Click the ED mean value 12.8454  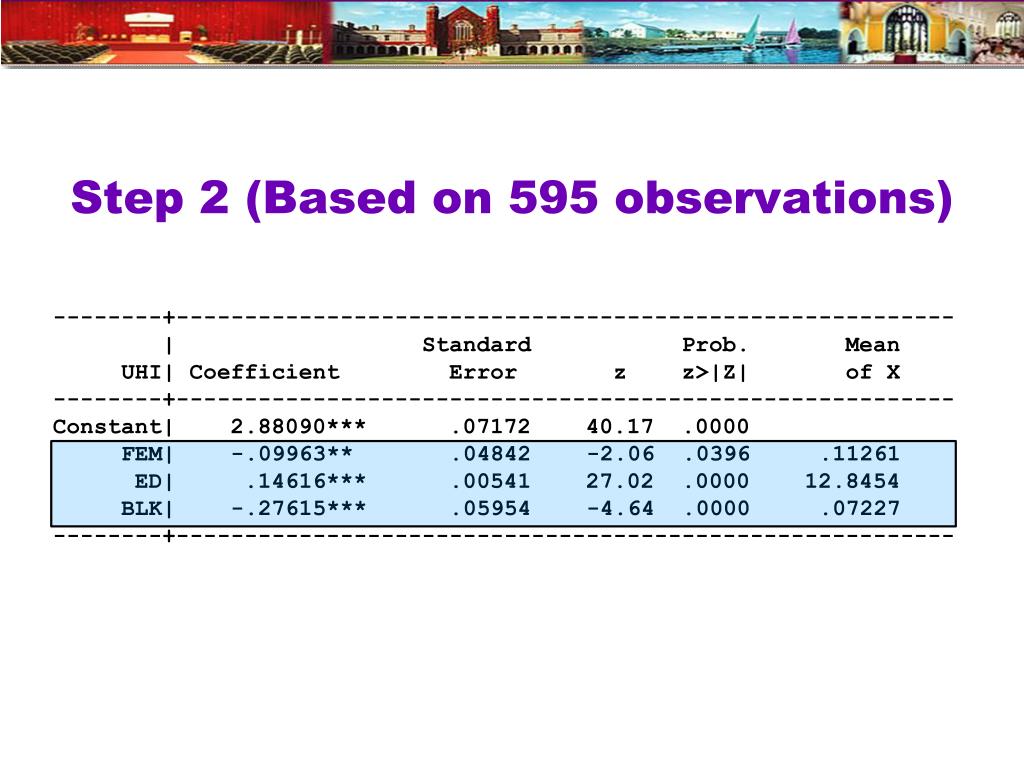pos(852,481)
